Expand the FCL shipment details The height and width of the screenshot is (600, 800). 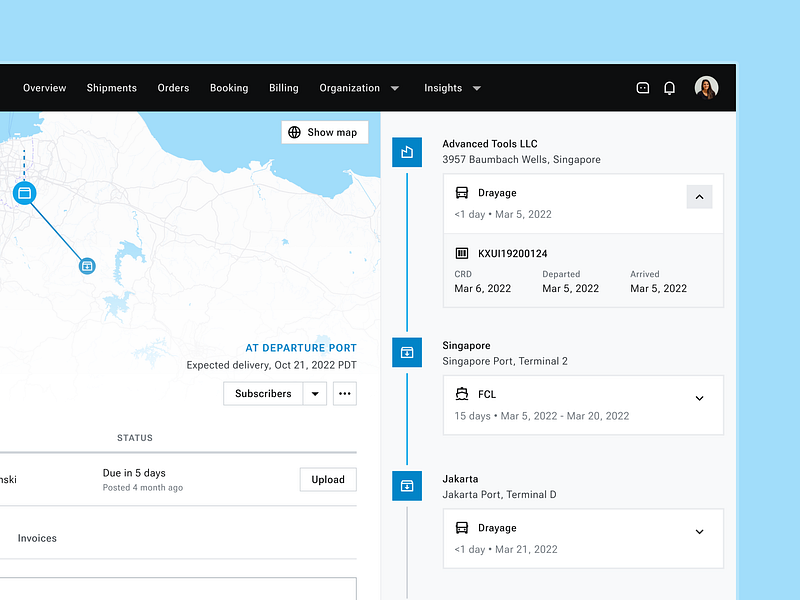click(699, 398)
